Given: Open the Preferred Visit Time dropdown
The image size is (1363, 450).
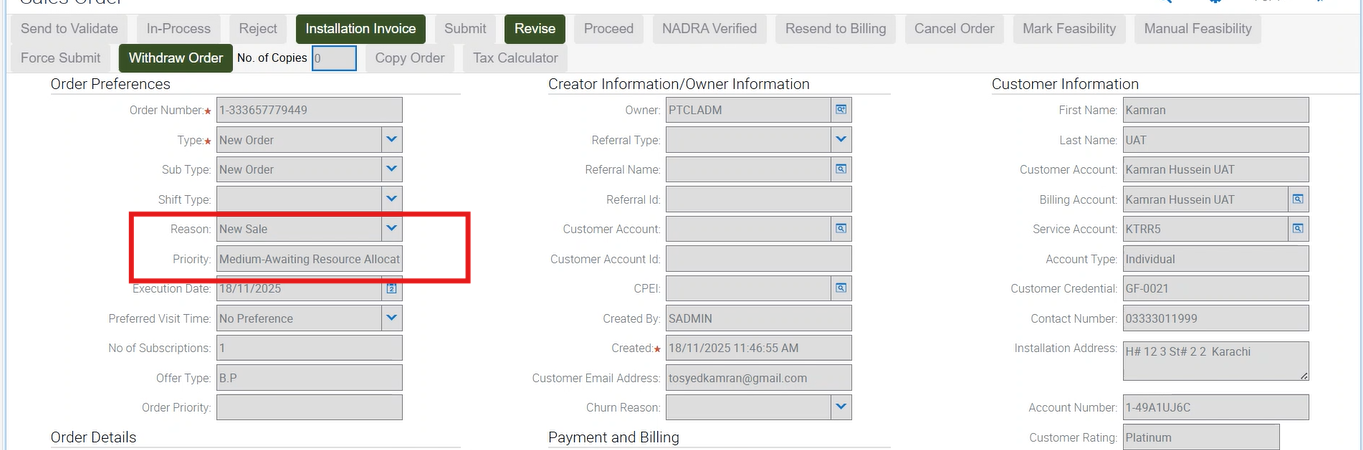Looking at the screenshot, I should pyautogui.click(x=392, y=318).
